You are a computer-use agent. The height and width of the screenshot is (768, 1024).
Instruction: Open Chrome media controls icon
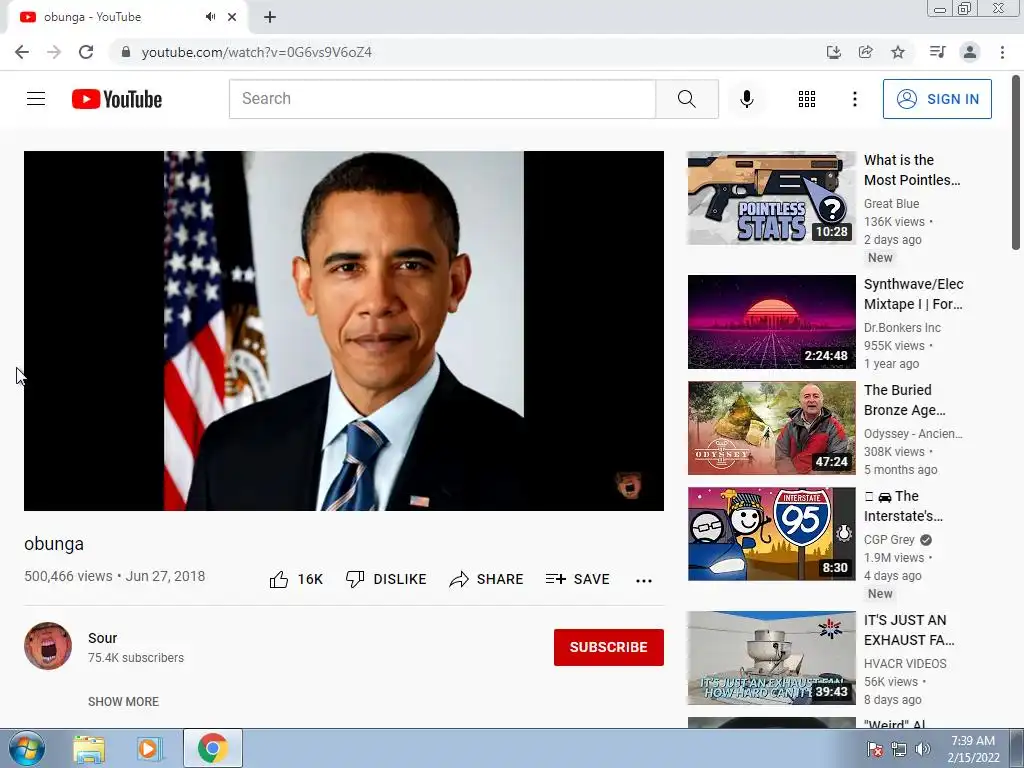937,52
